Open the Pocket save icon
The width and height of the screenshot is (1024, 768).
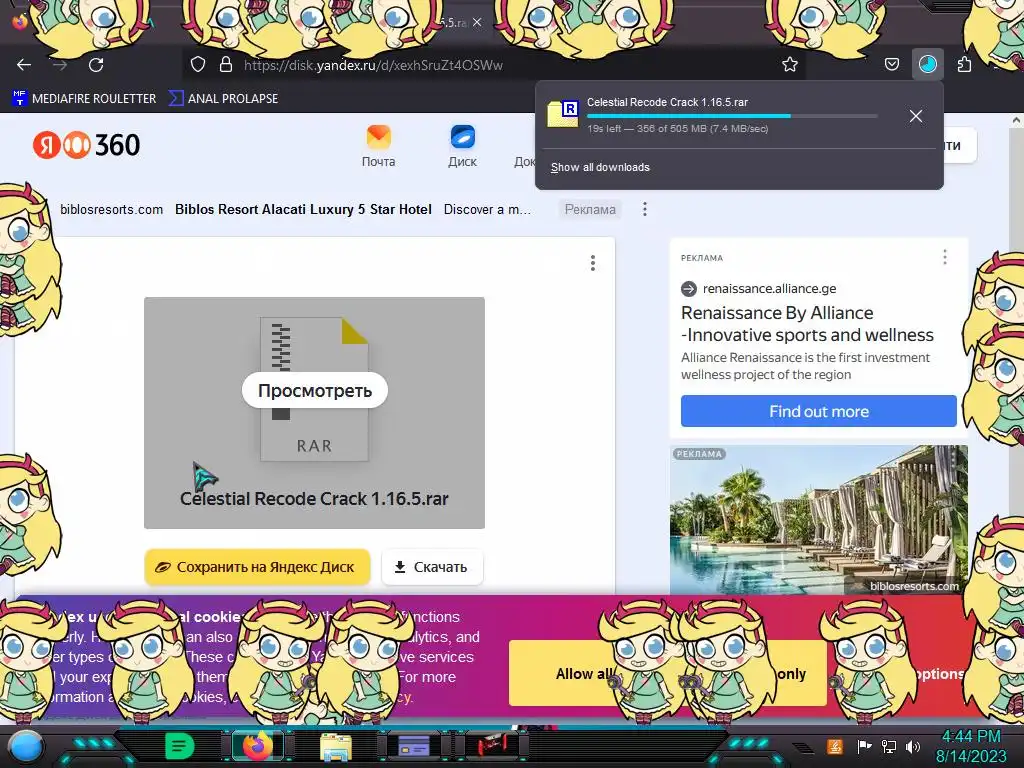point(891,65)
